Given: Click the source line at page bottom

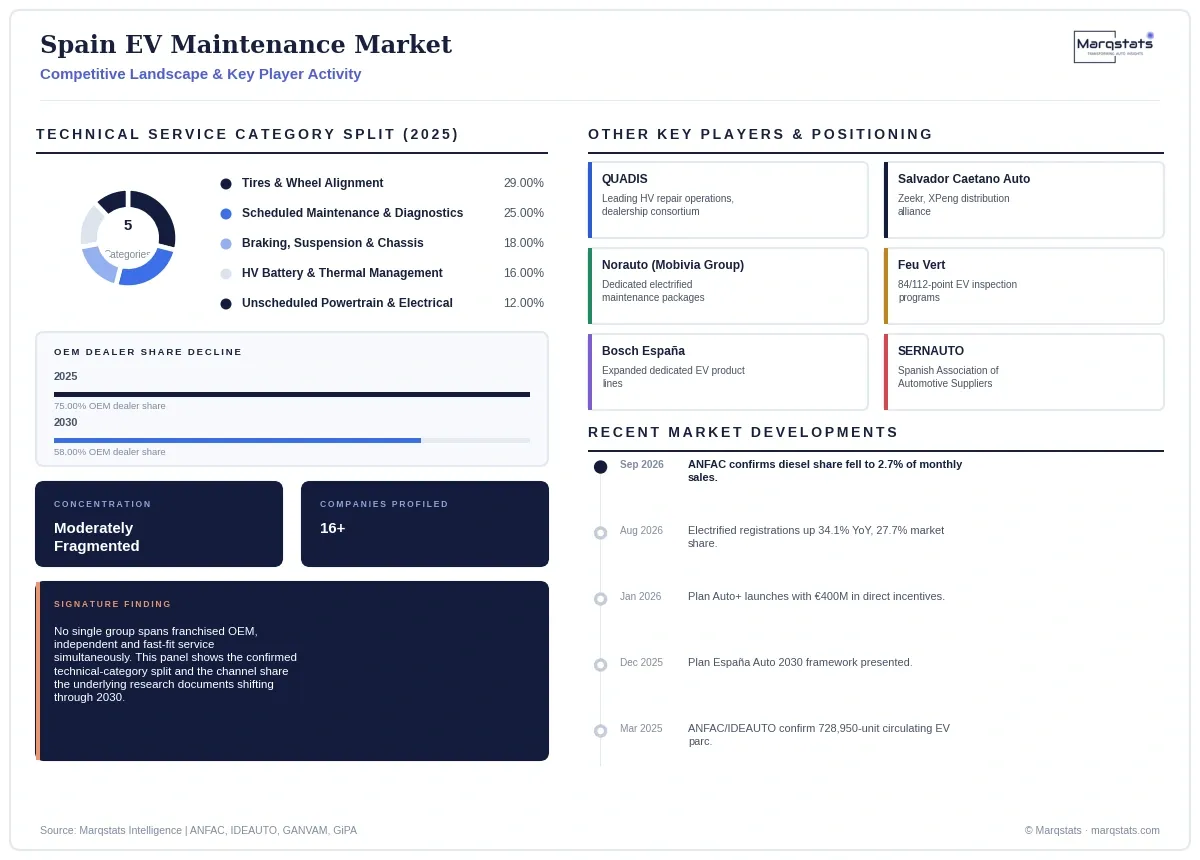Looking at the screenshot, I should coord(198,831).
